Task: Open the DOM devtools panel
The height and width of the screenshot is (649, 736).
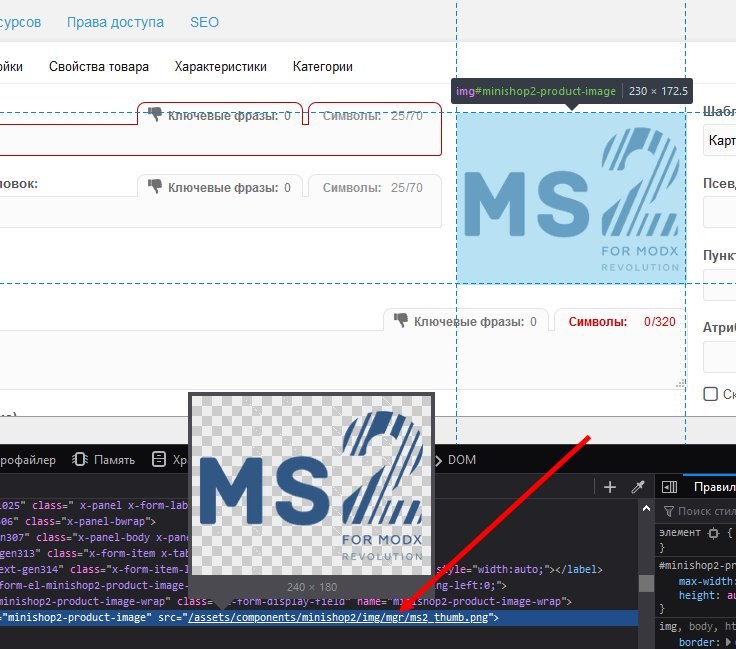Action: point(461,459)
